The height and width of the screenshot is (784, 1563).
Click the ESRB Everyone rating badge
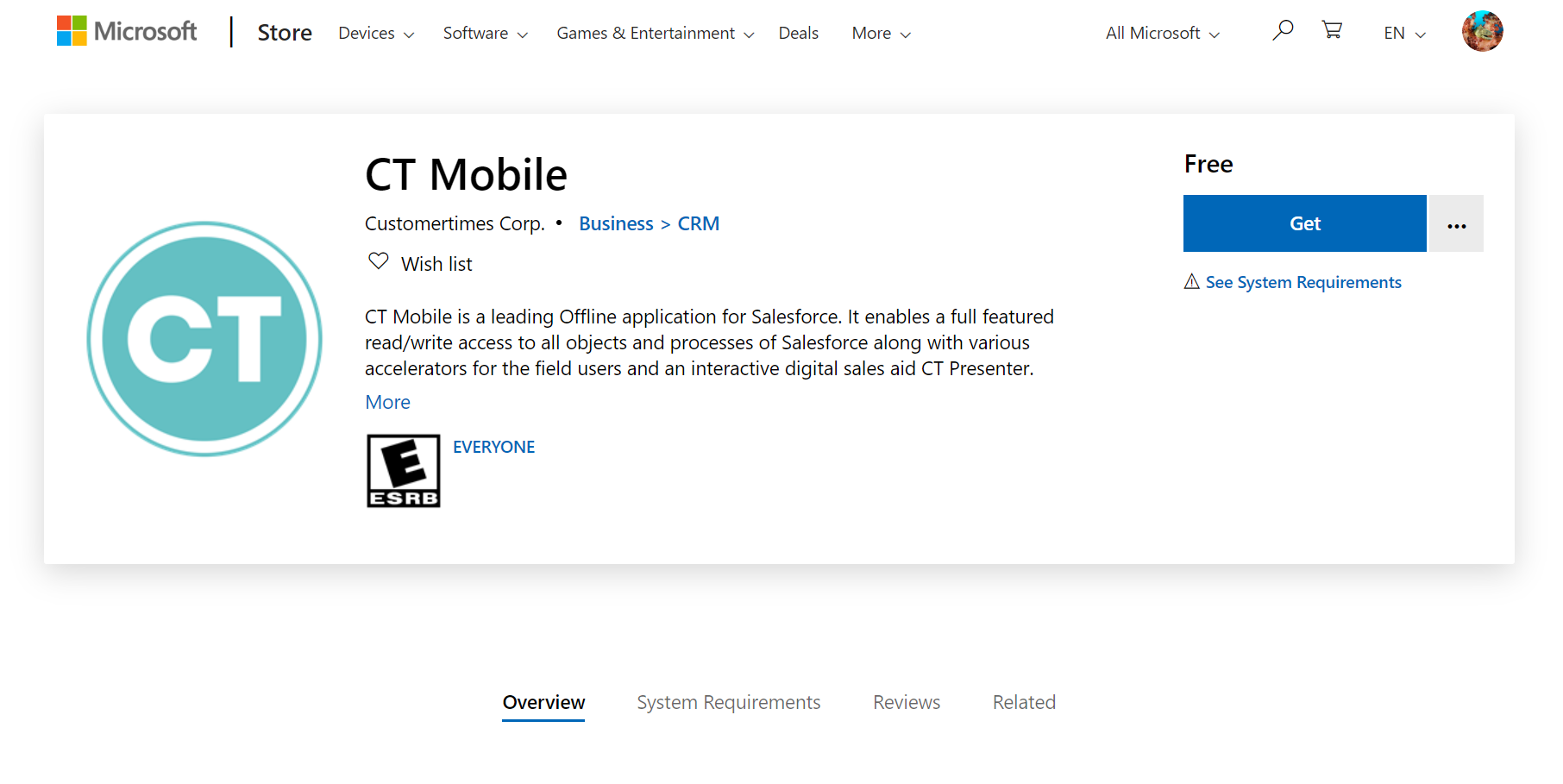pyautogui.click(x=403, y=471)
